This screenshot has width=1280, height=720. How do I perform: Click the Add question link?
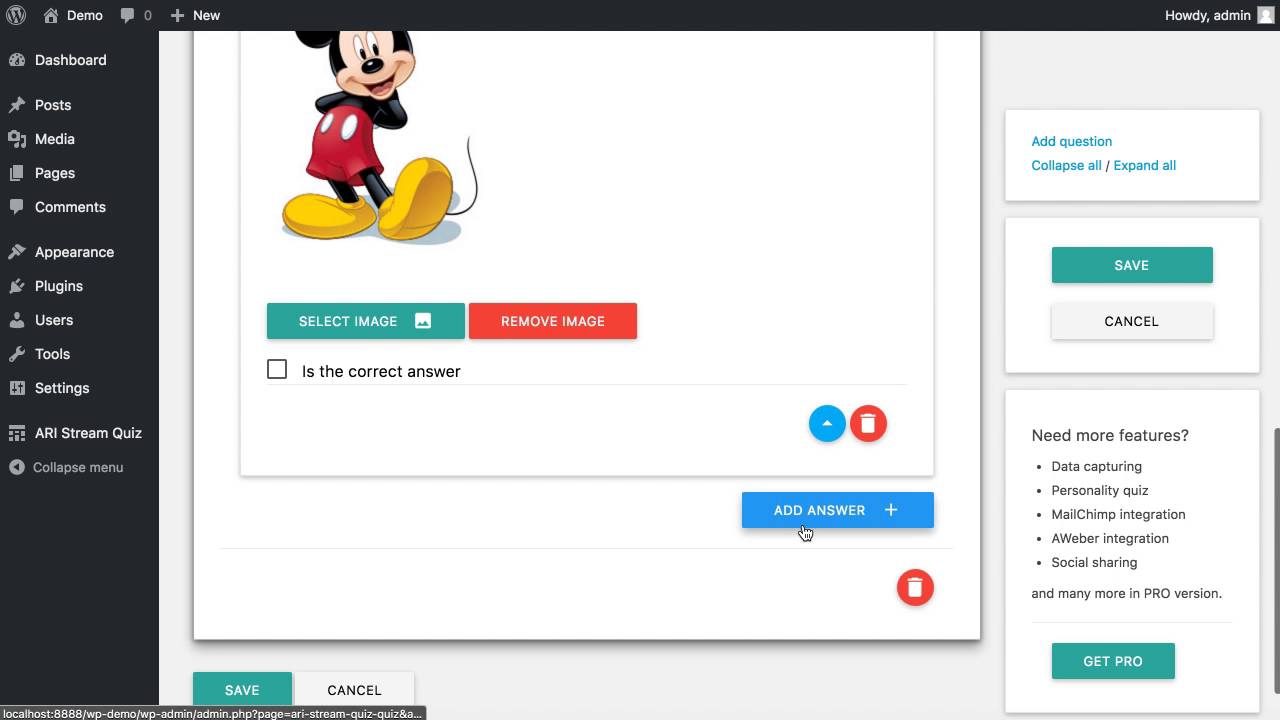[x=1072, y=141]
